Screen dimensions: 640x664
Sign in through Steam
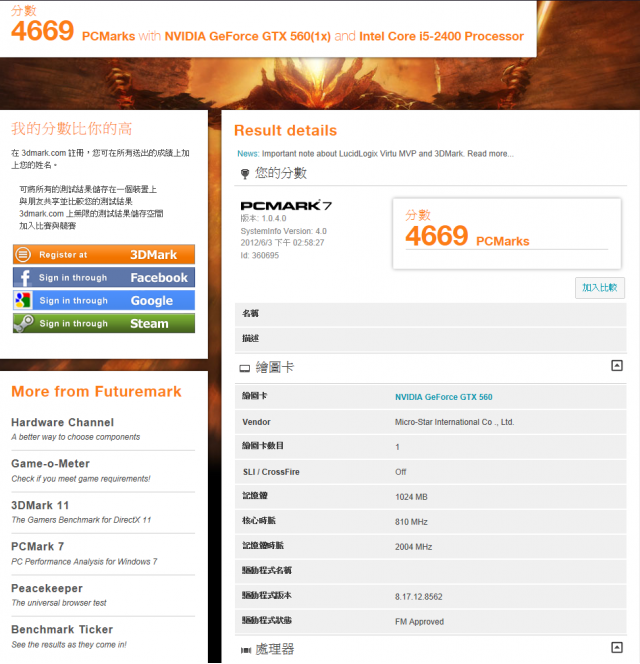tap(104, 323)
